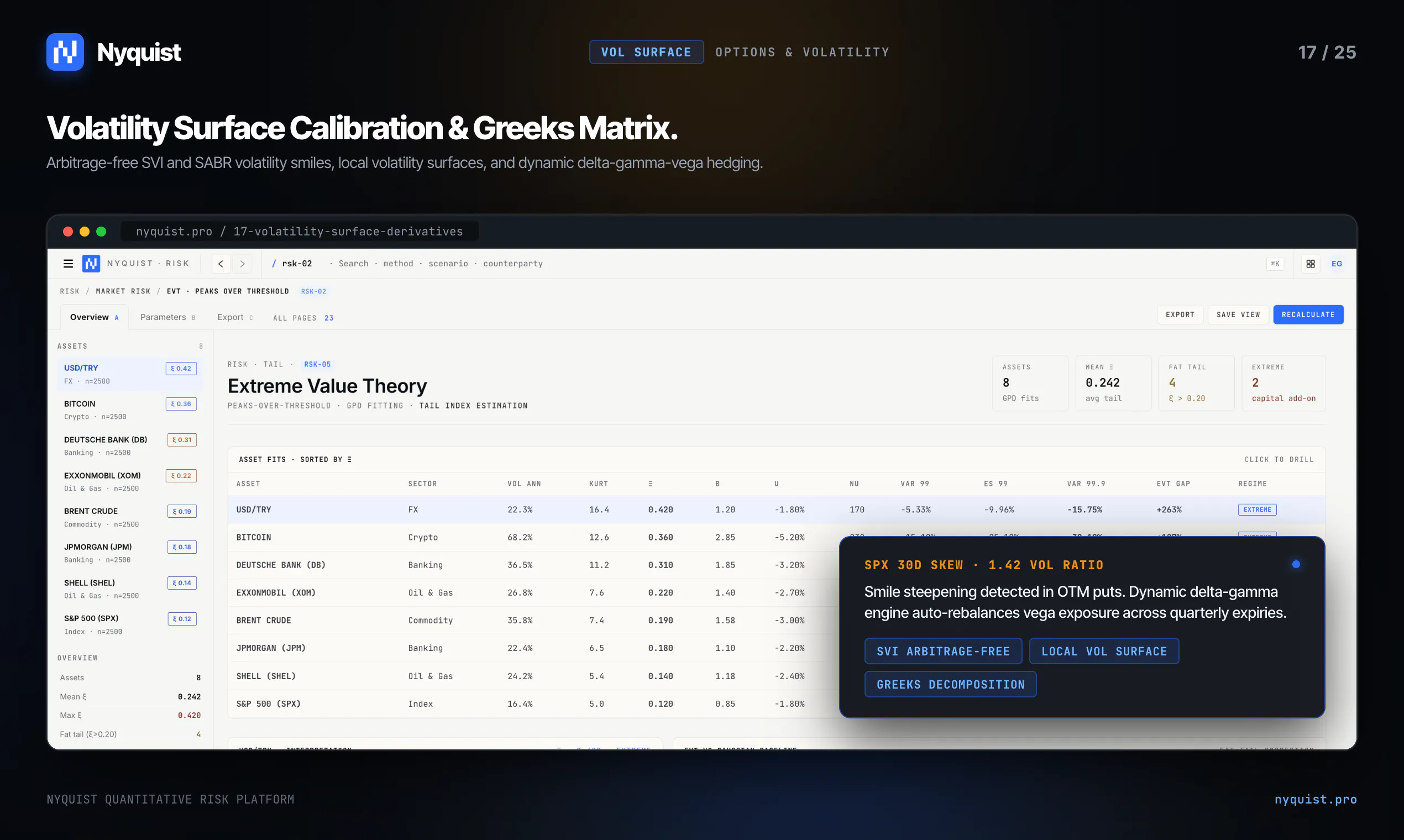This screenshot has width=1404, height=840.
Task: Open ALL PAGES 23 link
Action: [303, 318]
